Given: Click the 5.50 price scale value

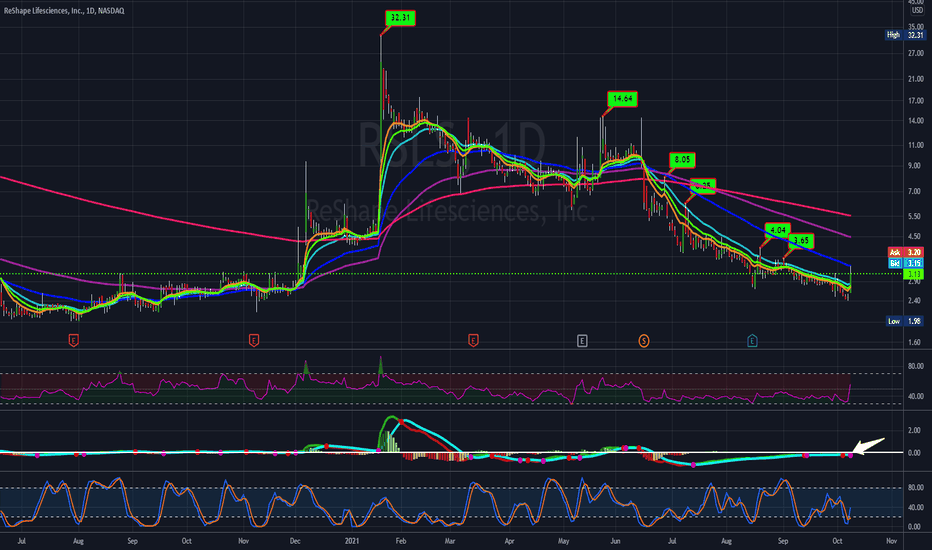Looking at the screenshot, I should click(x=915, y=216).
